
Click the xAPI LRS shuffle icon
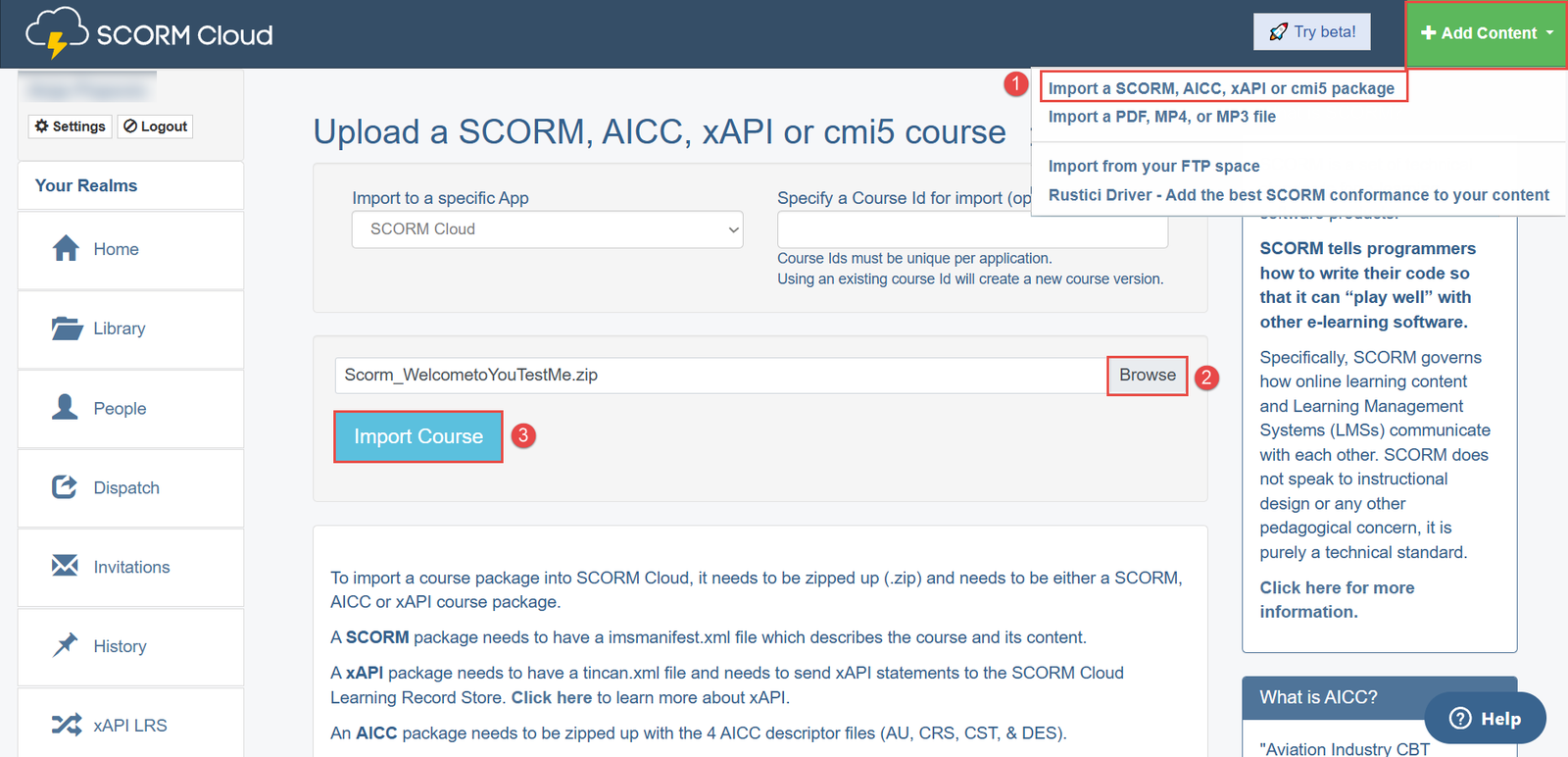point(66,725)
